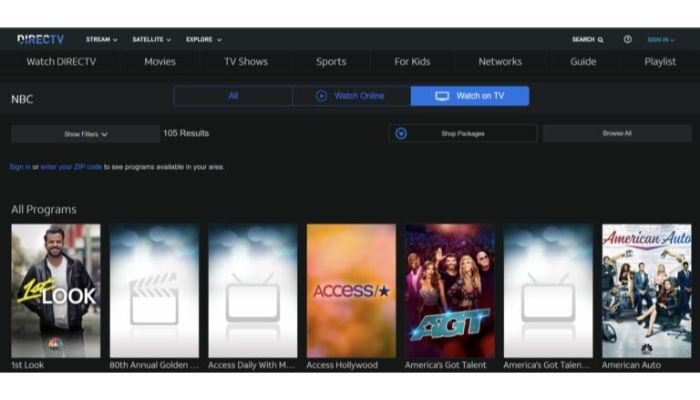Open the 1st Look poster thumbnail
700x400 pixels.
[x=56, y=291]
